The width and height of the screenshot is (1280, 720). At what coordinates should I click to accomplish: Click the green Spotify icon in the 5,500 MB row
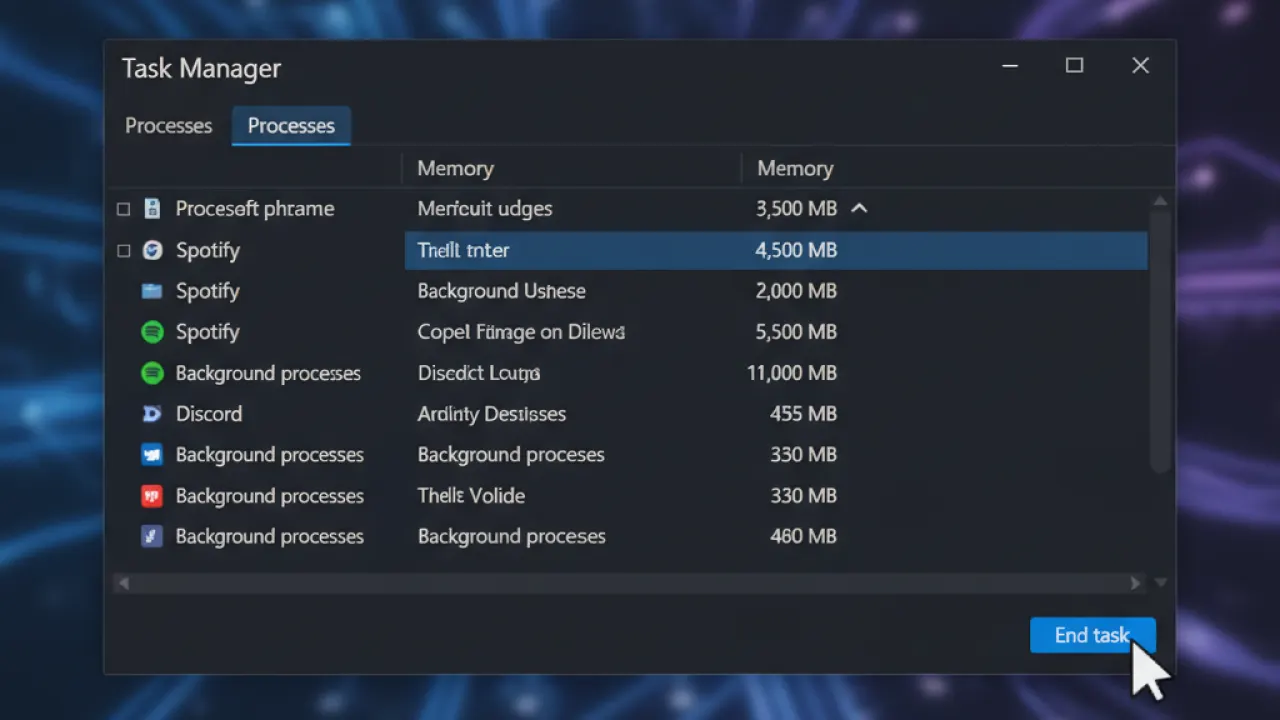tap(152, 332)
